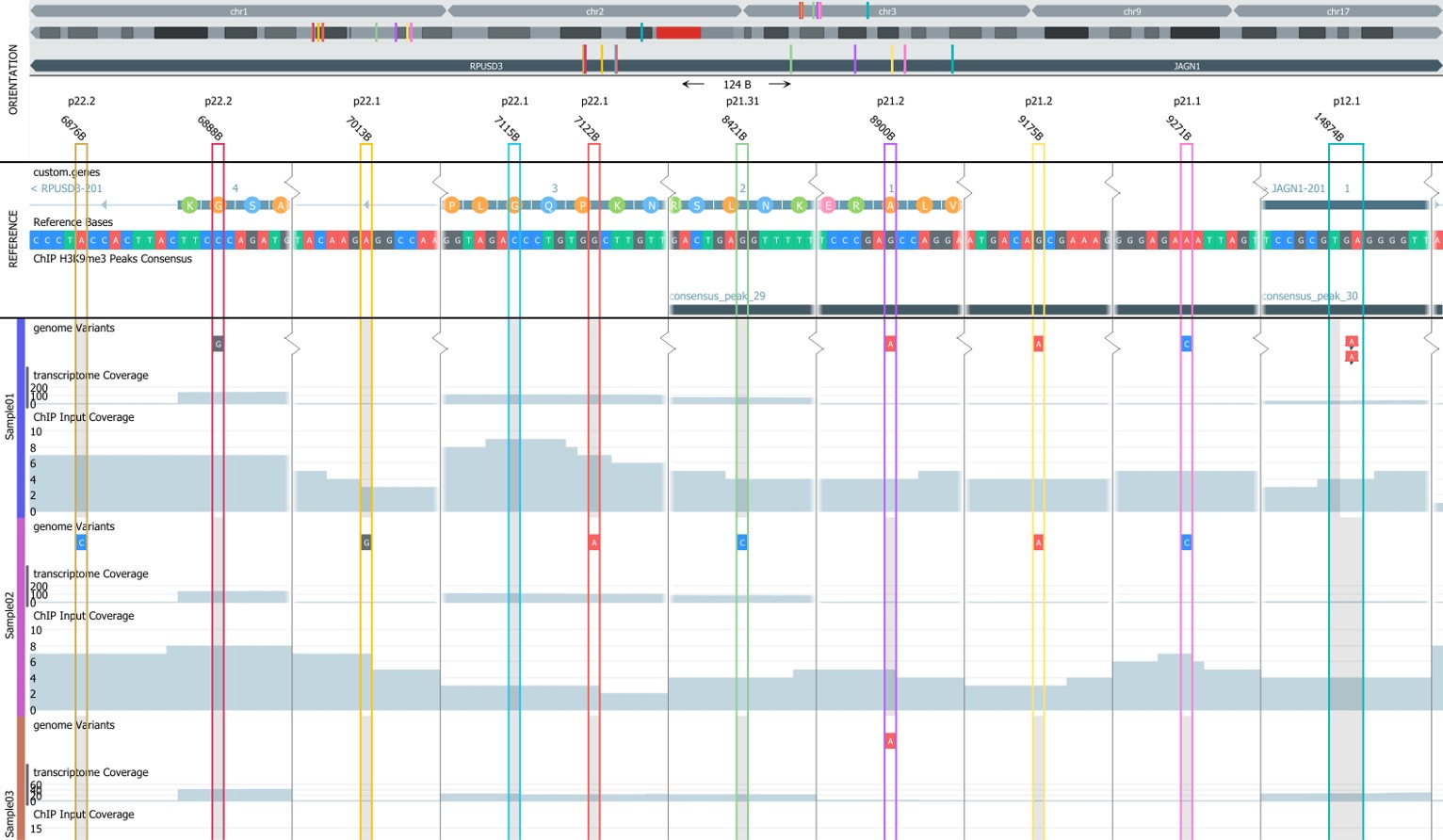The height and width of the screenshot is (840, 1443).
Task: Click the Sample01 blue sidebar
Action: (x=21, y=418)
